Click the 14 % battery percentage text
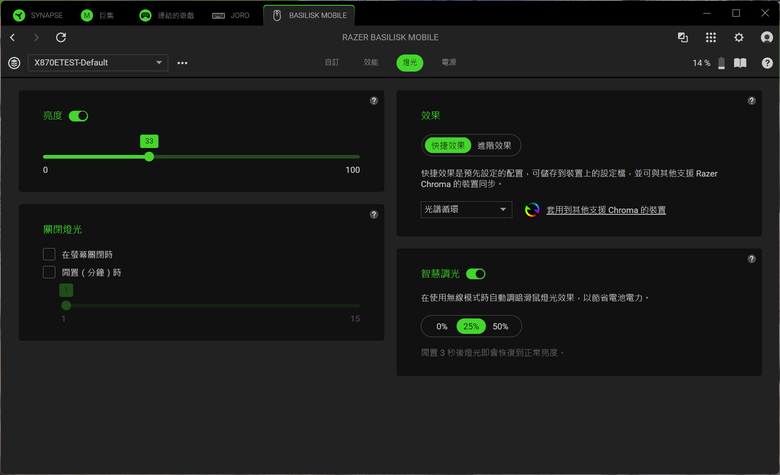The width and height of the screenshot is (780, 475). click(701, 63)
